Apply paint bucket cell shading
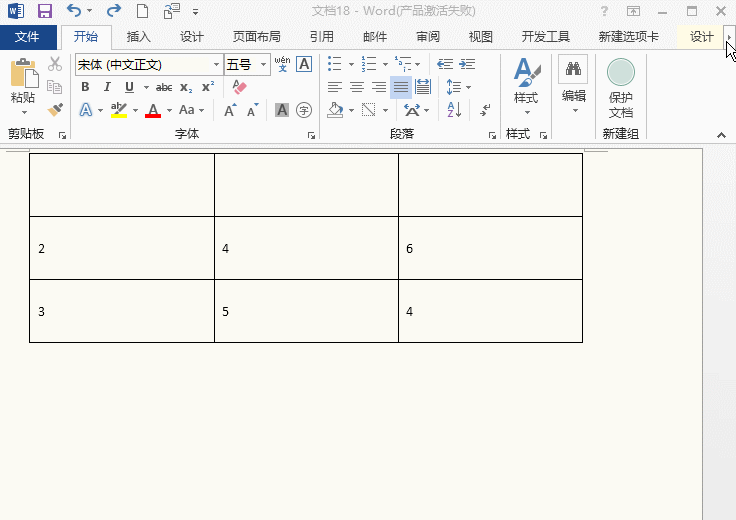 coord(335,110)
